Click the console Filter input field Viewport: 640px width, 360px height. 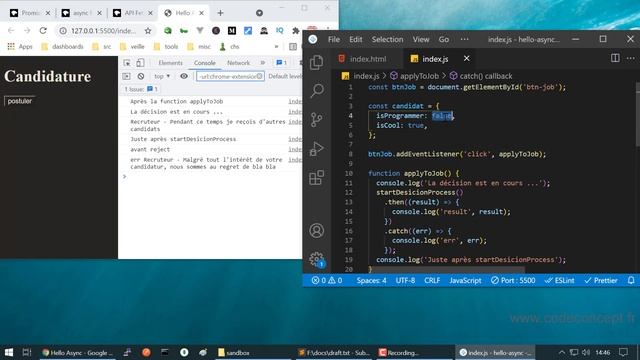[x=230, y=76]
